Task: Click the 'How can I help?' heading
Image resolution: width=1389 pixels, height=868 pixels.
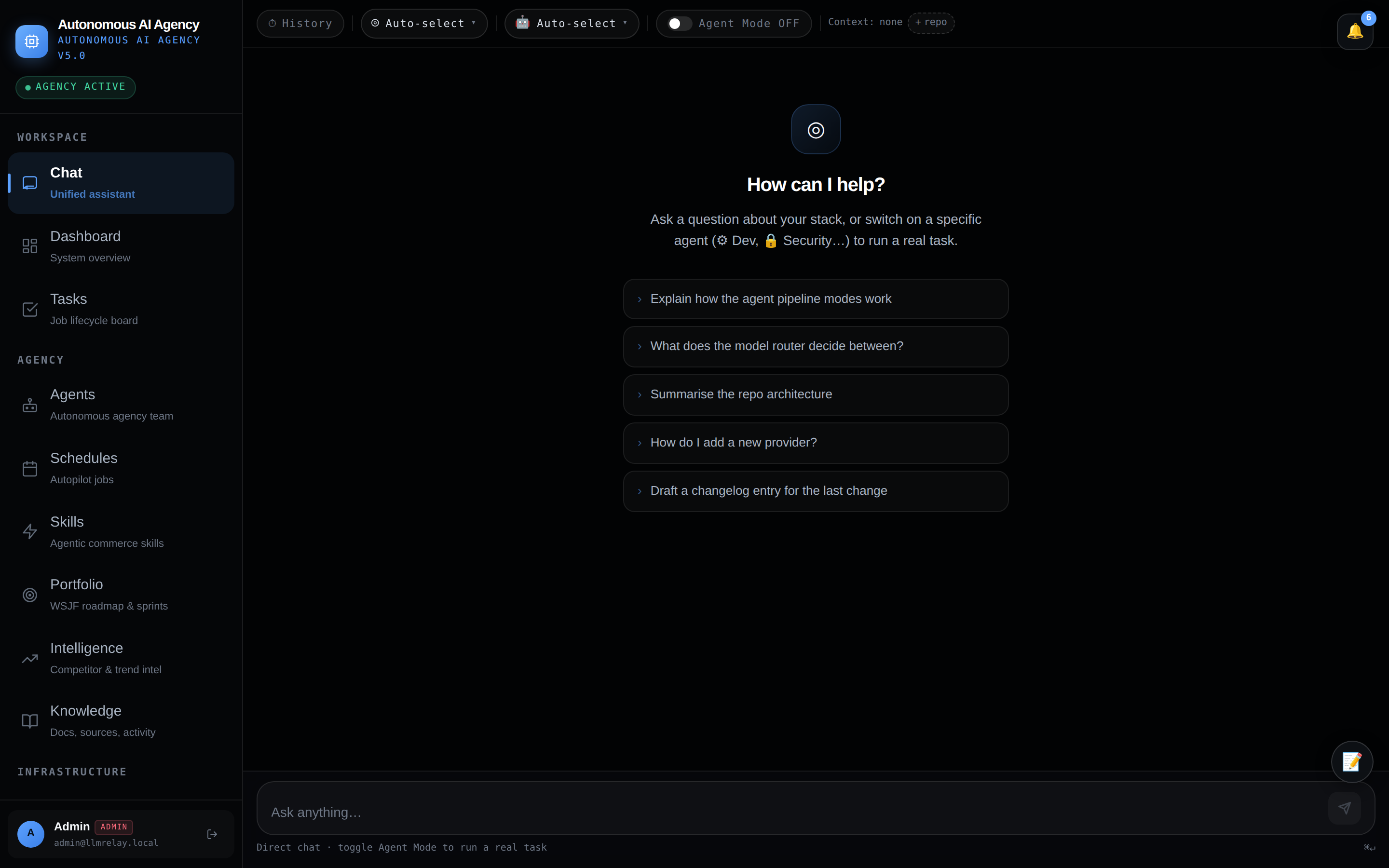Action: click(x=816, y=184)
